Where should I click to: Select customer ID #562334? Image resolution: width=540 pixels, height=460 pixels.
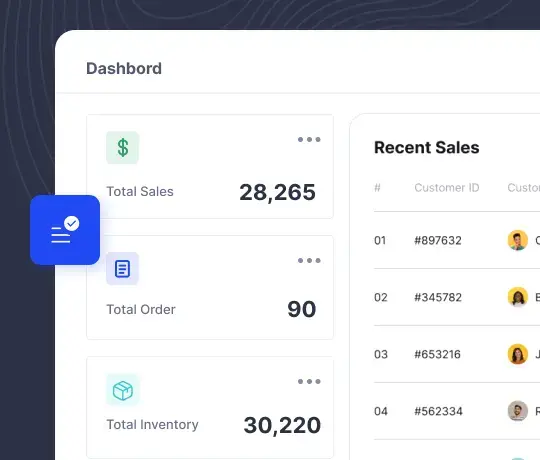[438, 411]
